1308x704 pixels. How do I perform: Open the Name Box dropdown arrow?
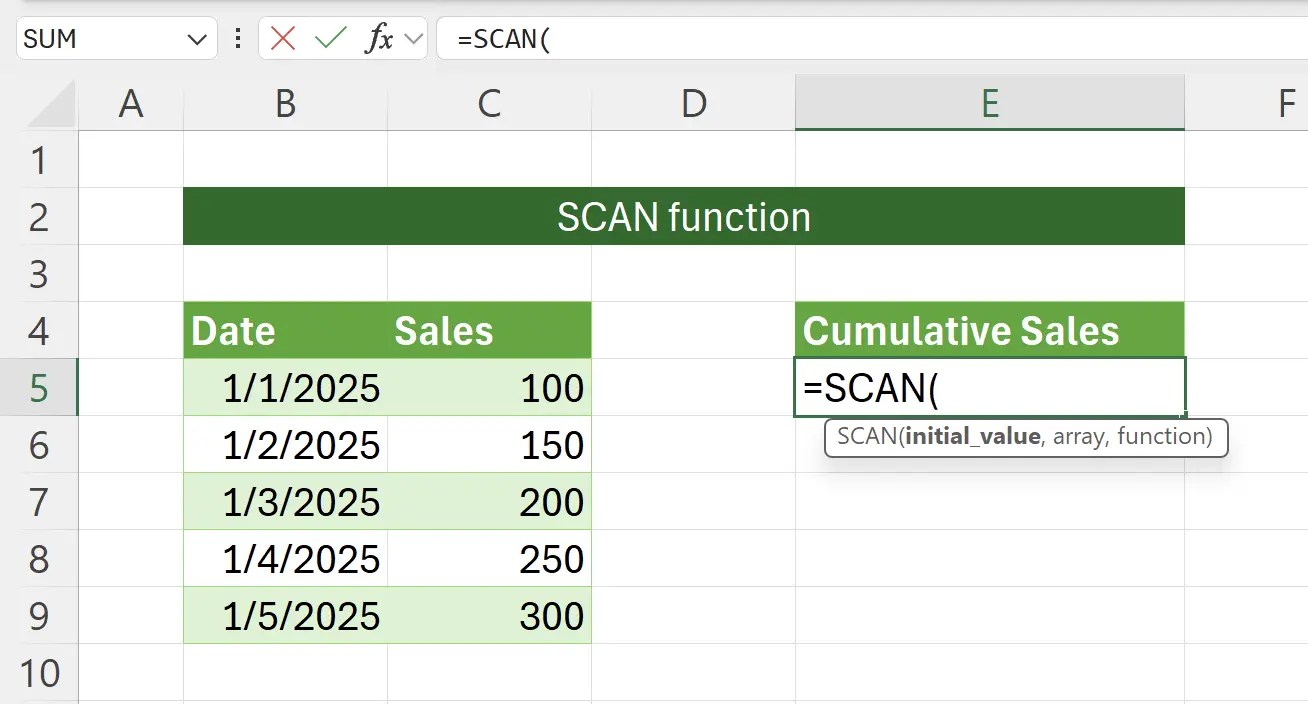[196, 39]
